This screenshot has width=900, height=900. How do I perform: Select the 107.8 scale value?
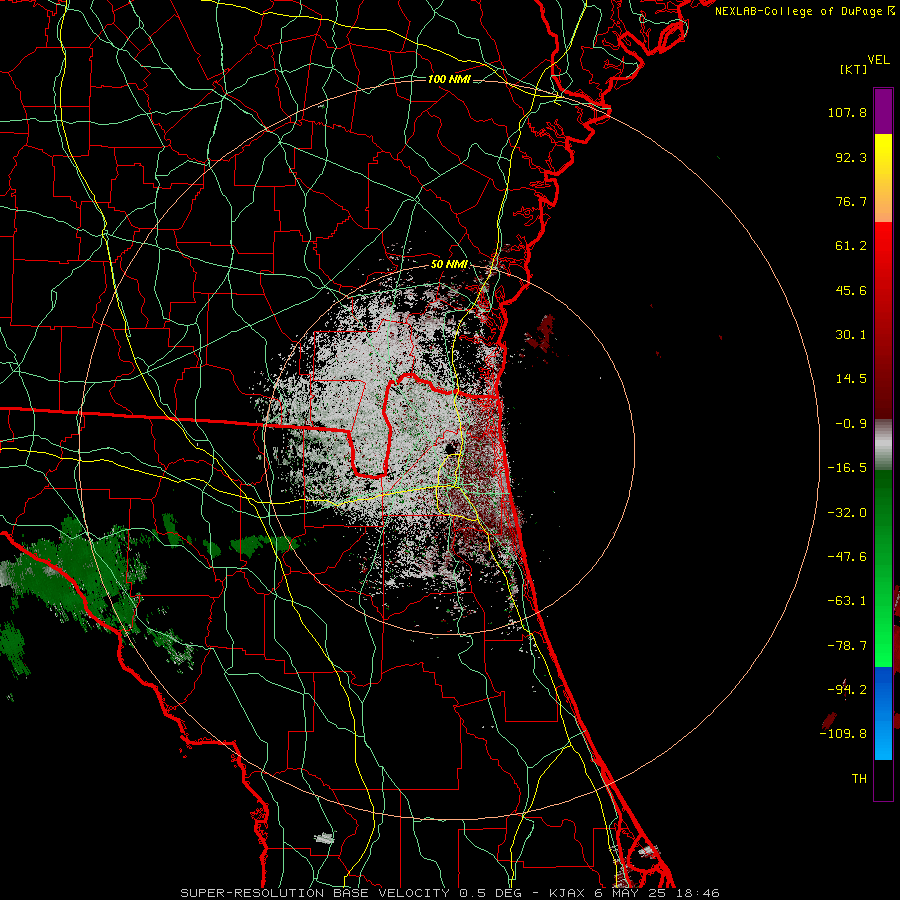847,112
